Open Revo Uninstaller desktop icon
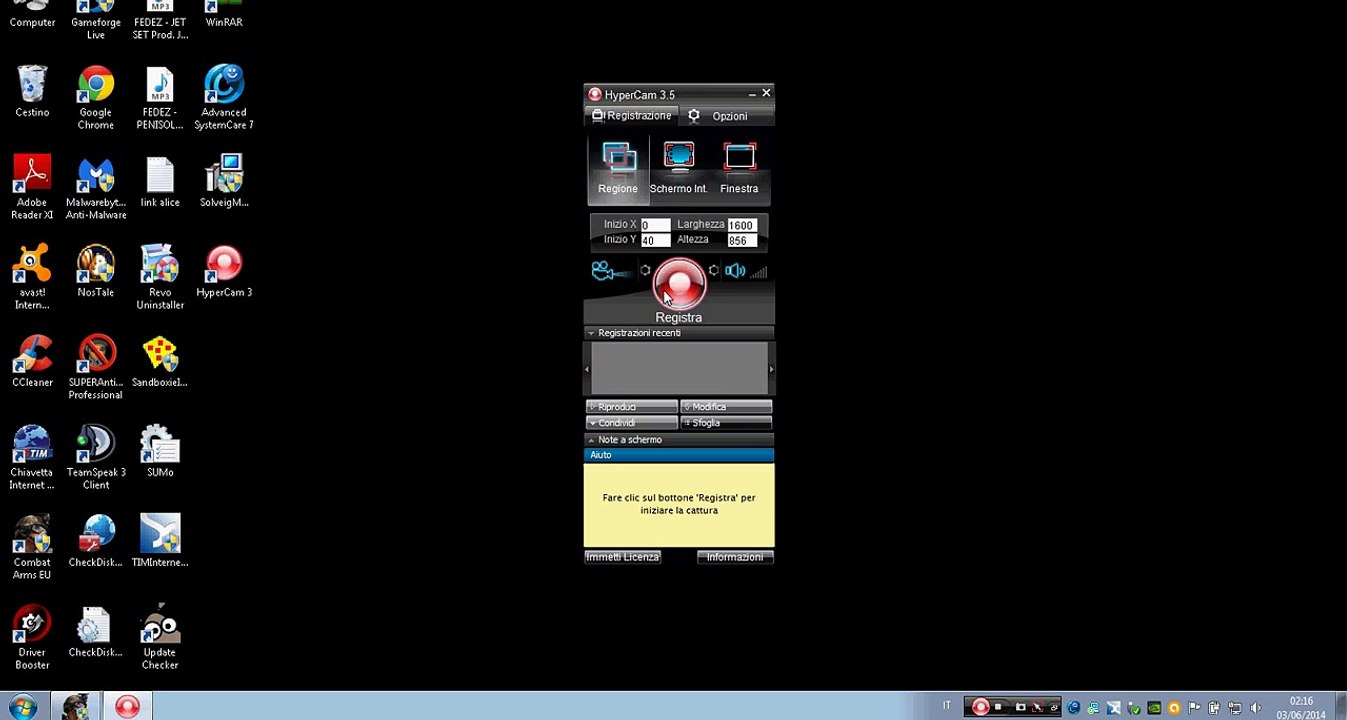 point(160,278)
